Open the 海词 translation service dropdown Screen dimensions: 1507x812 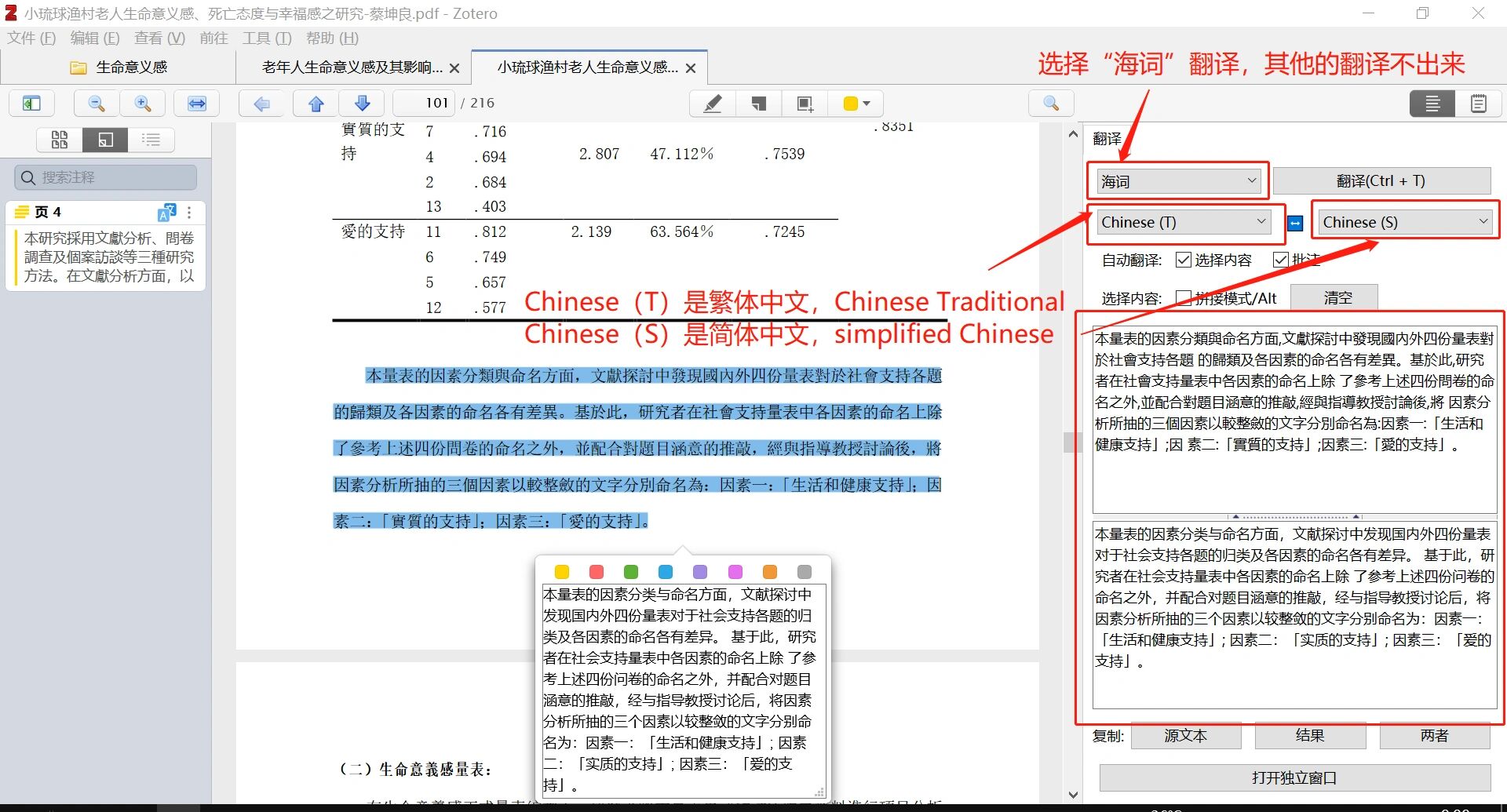pos(1177,181)
